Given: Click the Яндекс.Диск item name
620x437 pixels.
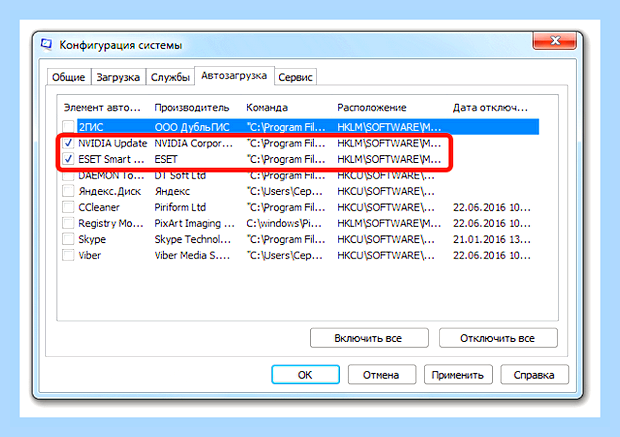Looking at the screenshot, I should click(x=110, y=191).
